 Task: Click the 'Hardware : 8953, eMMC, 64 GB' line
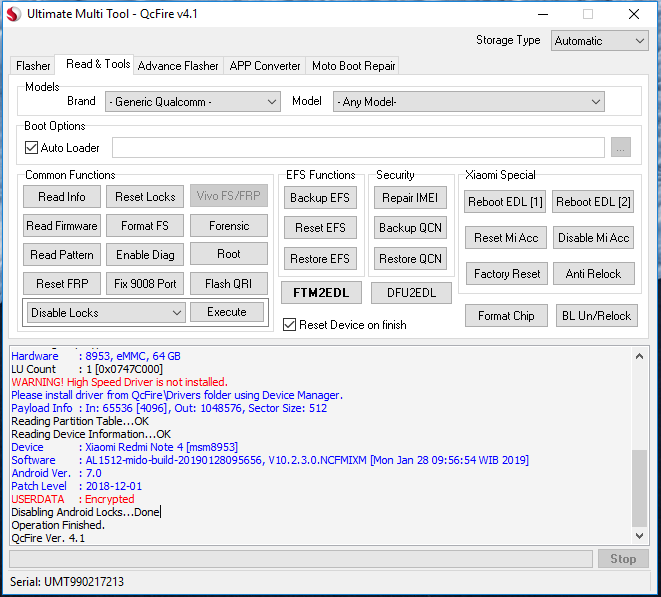point(96,356)
